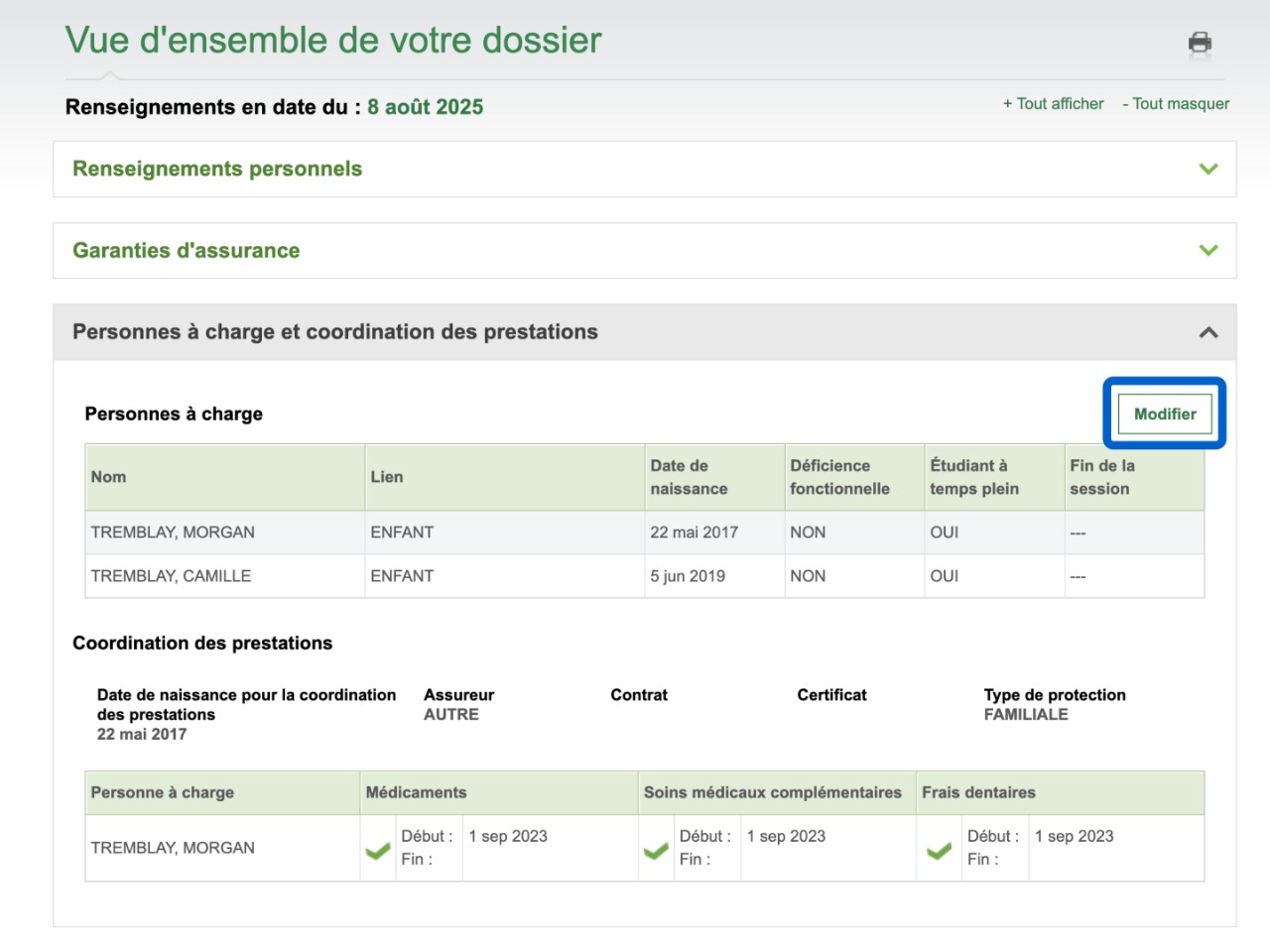The width and height of the screenshot is (1270, 952).
Task: Click the Fin de la session header
Action: point(1101,477)
